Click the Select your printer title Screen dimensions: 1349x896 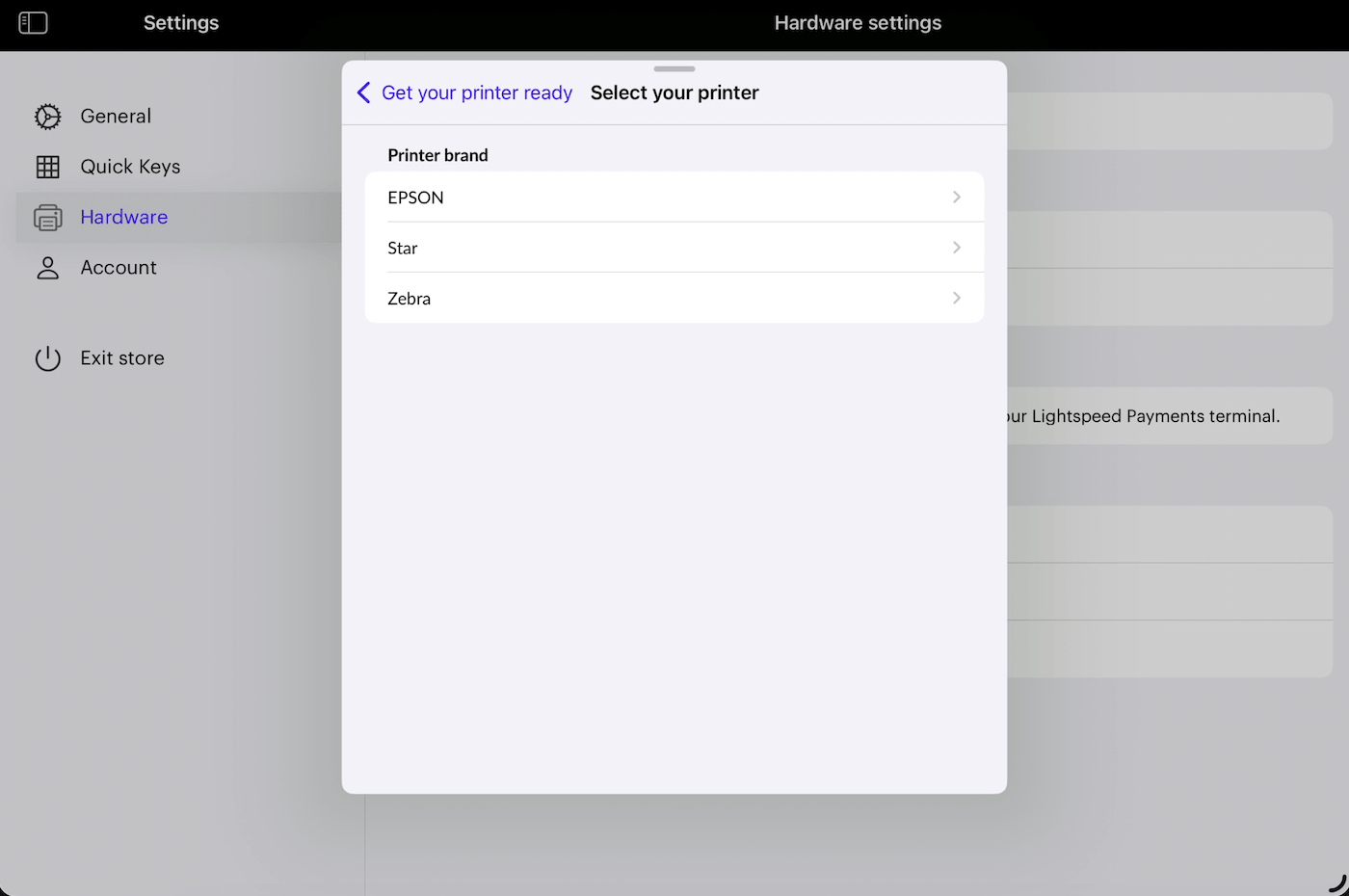(674, 92)
